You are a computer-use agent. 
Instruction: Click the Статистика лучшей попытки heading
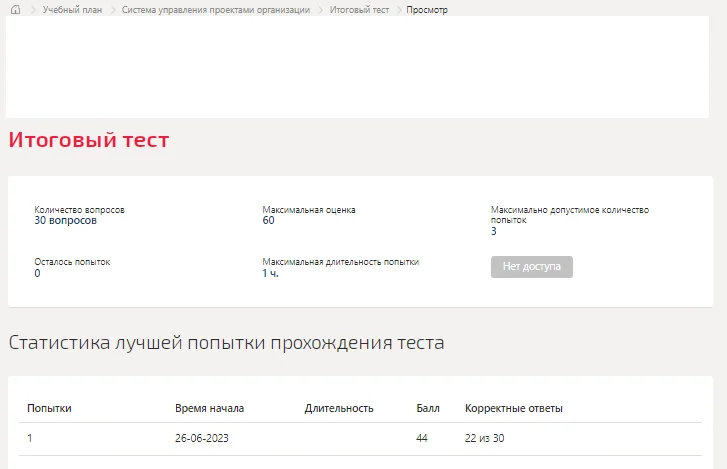point(226,343)
